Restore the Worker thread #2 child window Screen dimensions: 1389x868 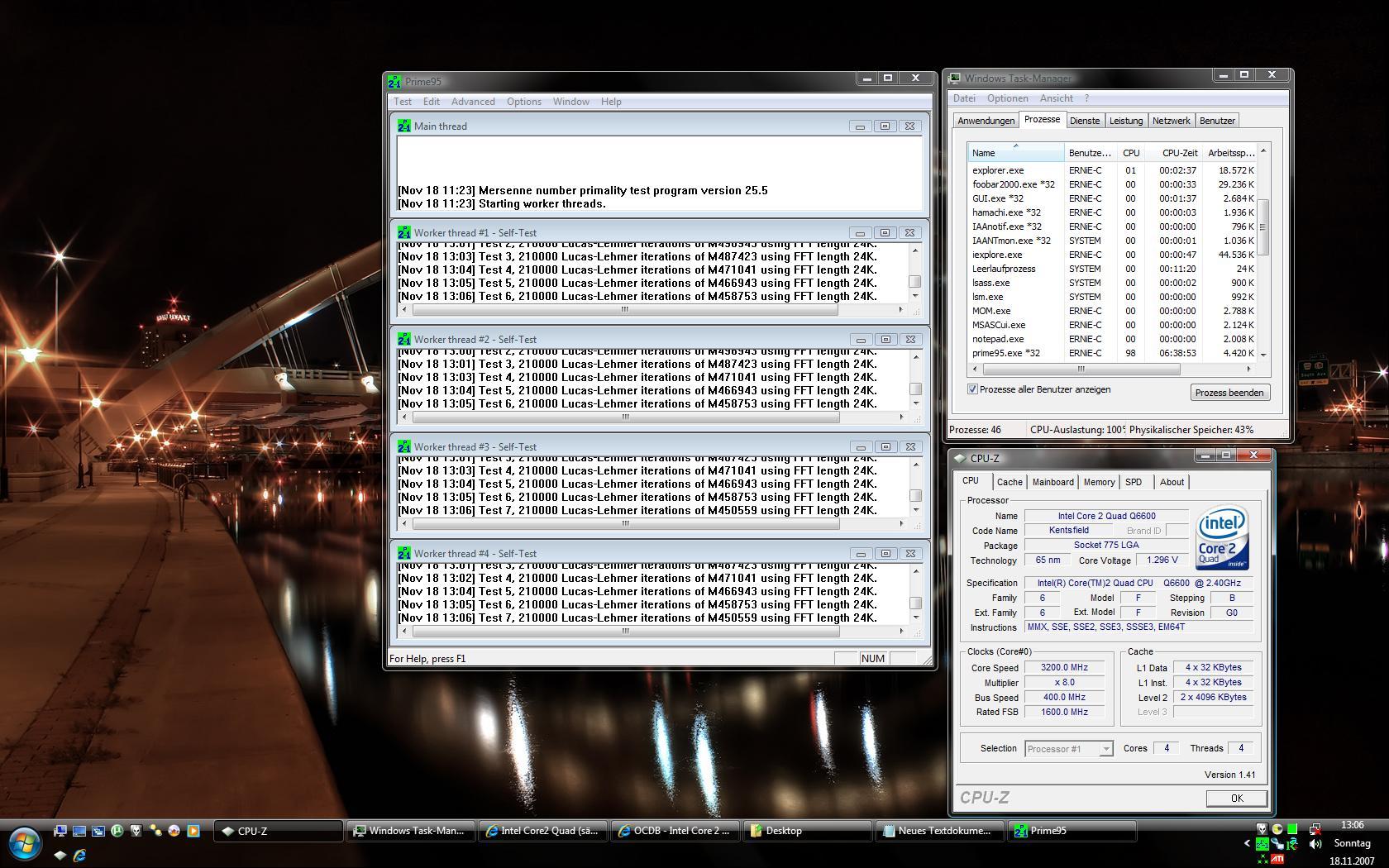tap(885, 339)
